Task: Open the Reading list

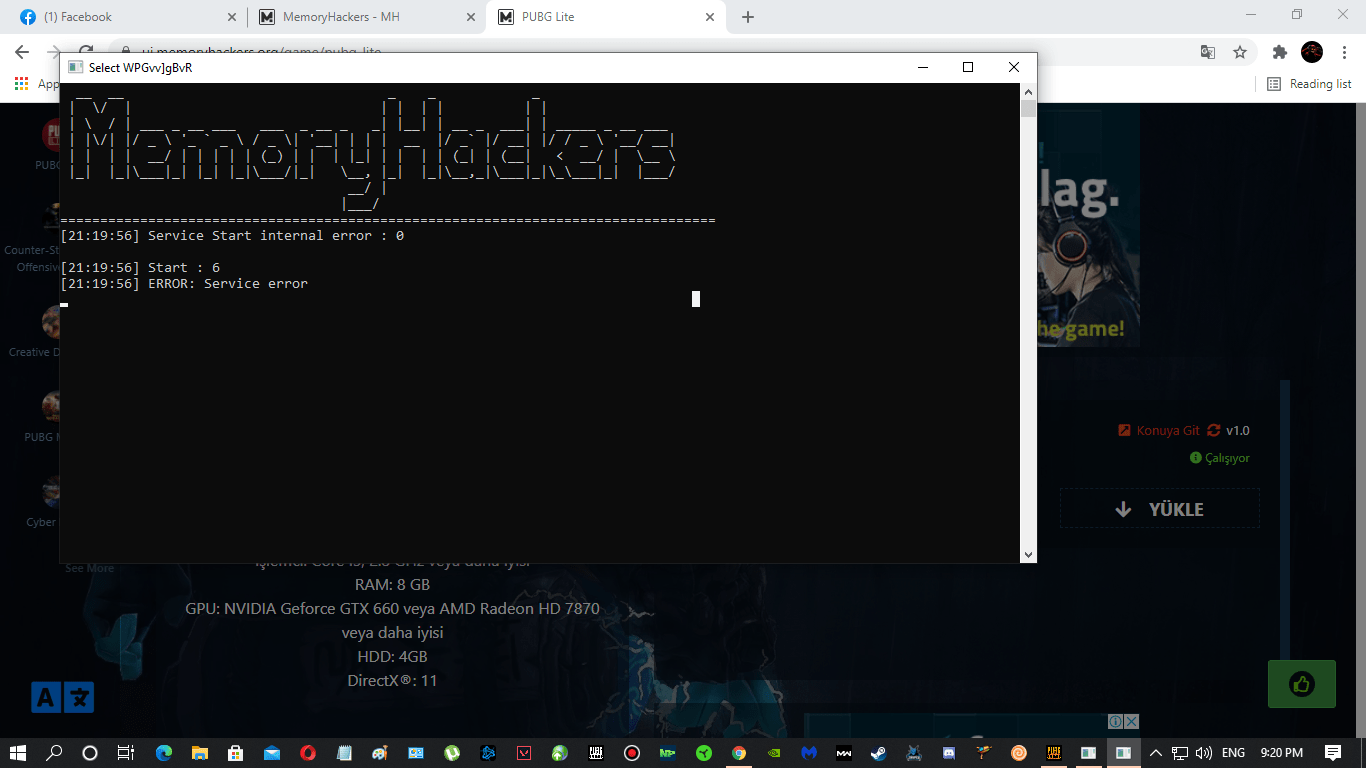Action: (1309, 84)
